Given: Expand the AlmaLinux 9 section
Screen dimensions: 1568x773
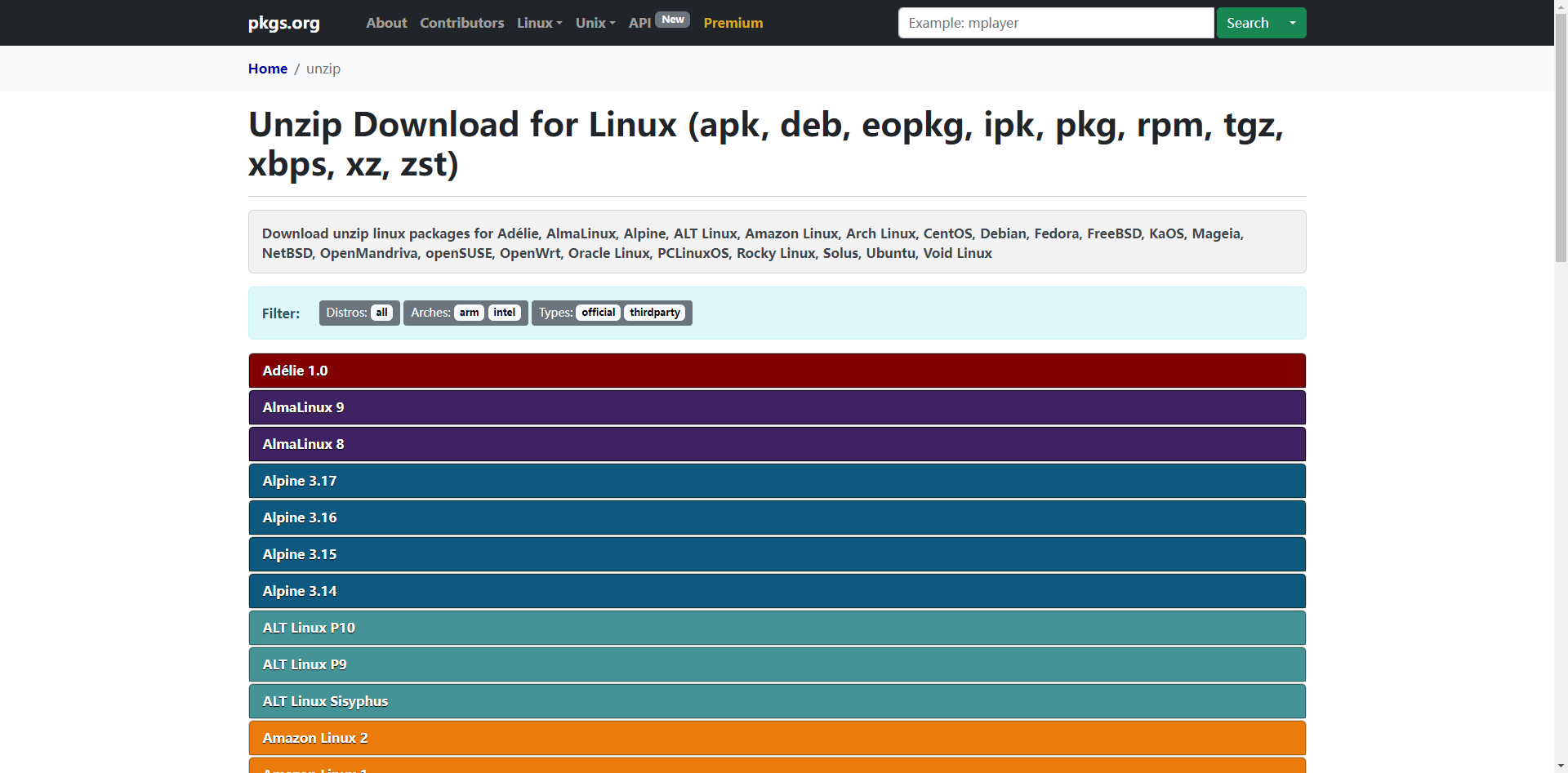Looking at the screenshot, I should (777, 407).
